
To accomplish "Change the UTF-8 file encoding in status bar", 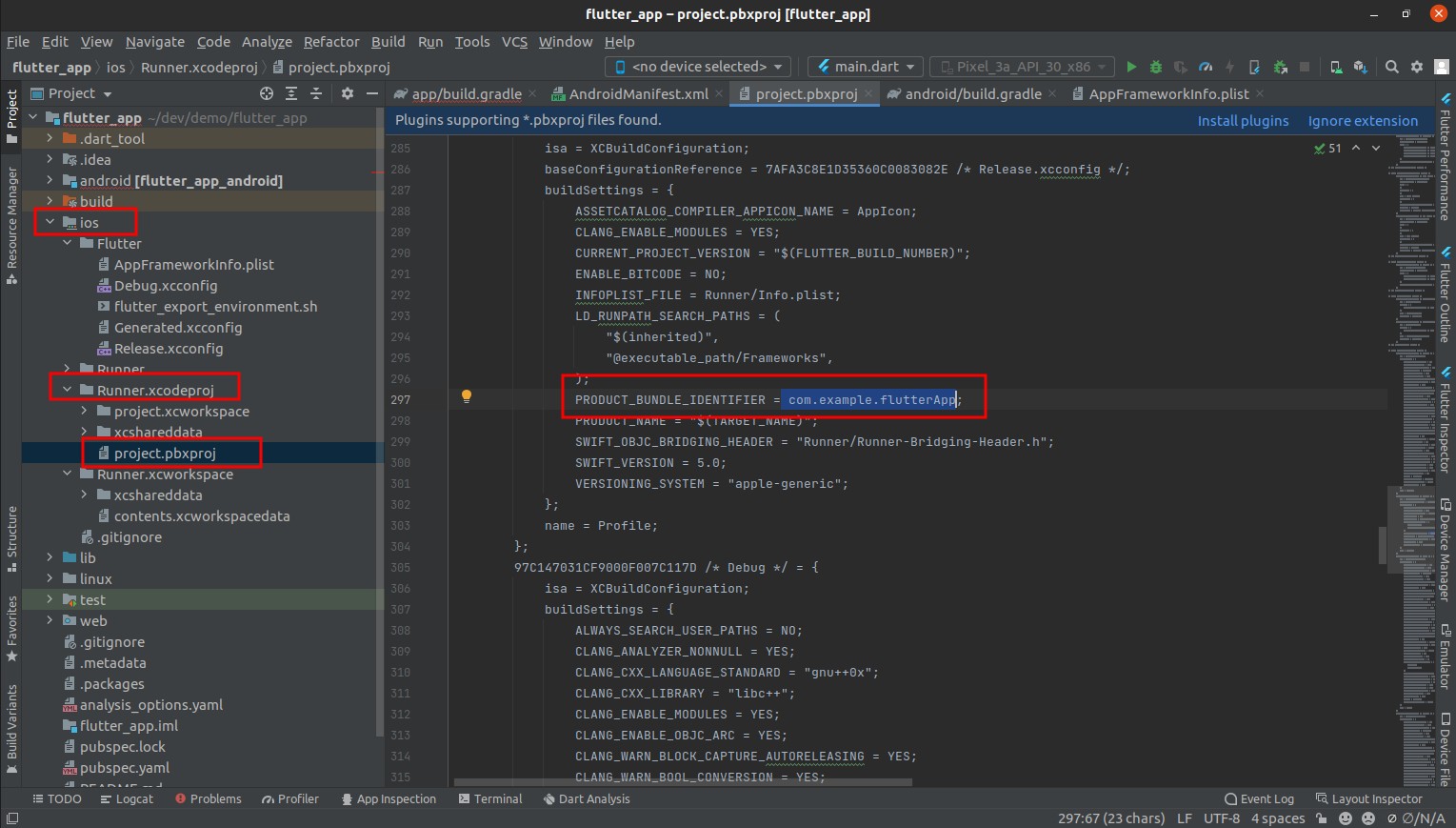I will 1222,818.
